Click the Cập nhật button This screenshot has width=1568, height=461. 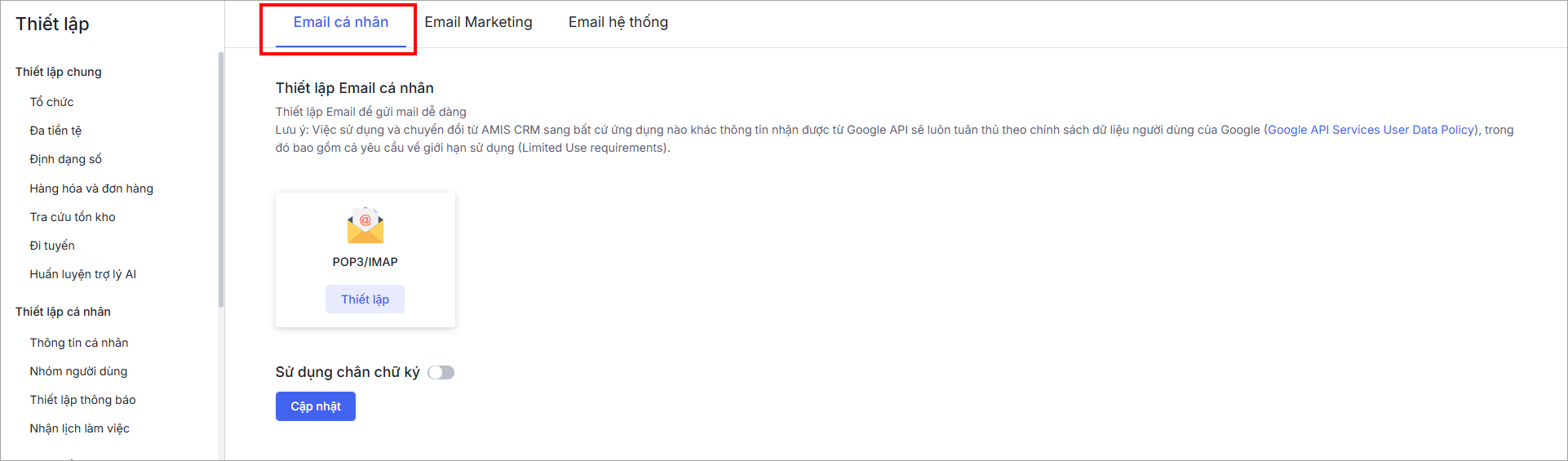(315, 406)
